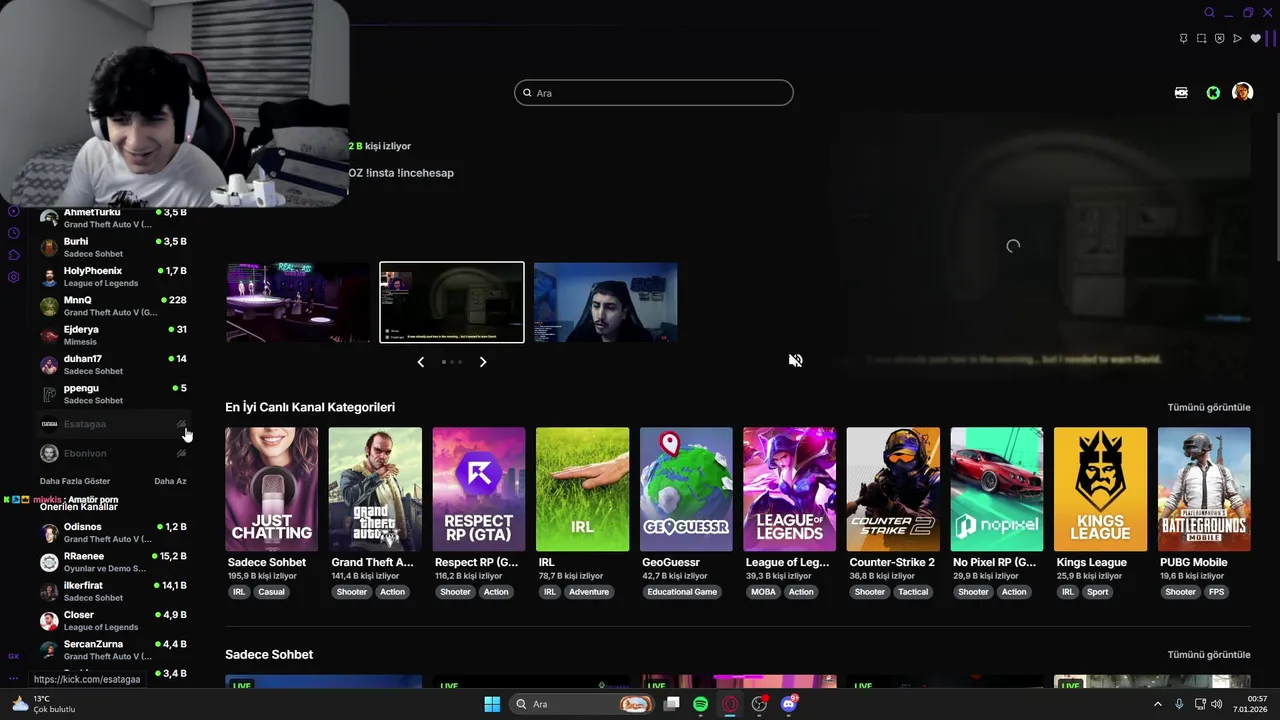
Task: Unmute the featured stream speaker icon
Action: pos(795,360)
